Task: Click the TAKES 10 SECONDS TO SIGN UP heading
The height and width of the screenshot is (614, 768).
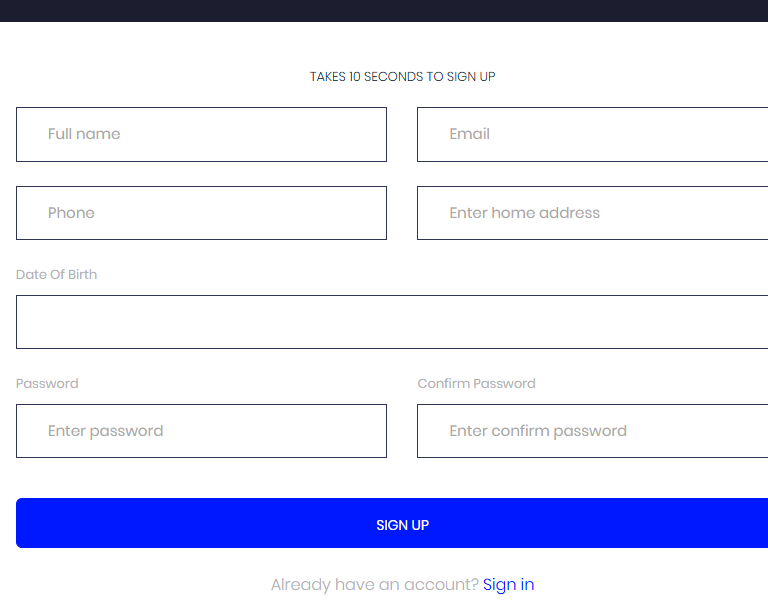Action: point(402,77)
